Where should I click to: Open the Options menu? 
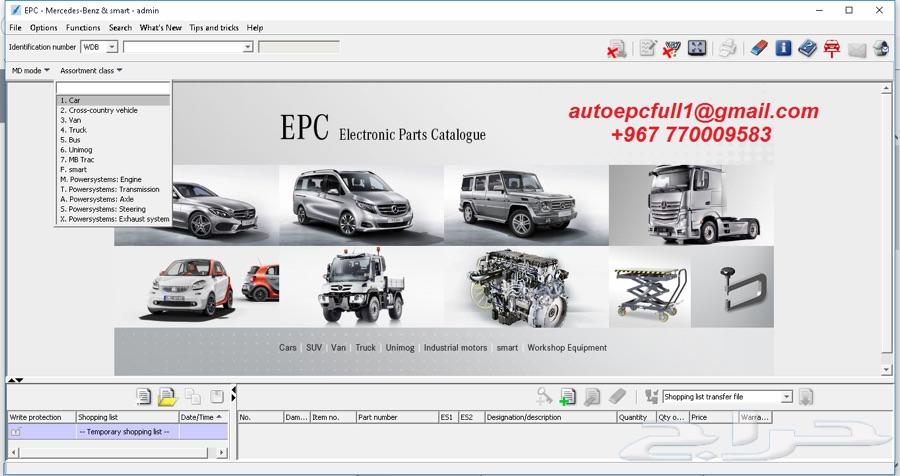(44, 28)
